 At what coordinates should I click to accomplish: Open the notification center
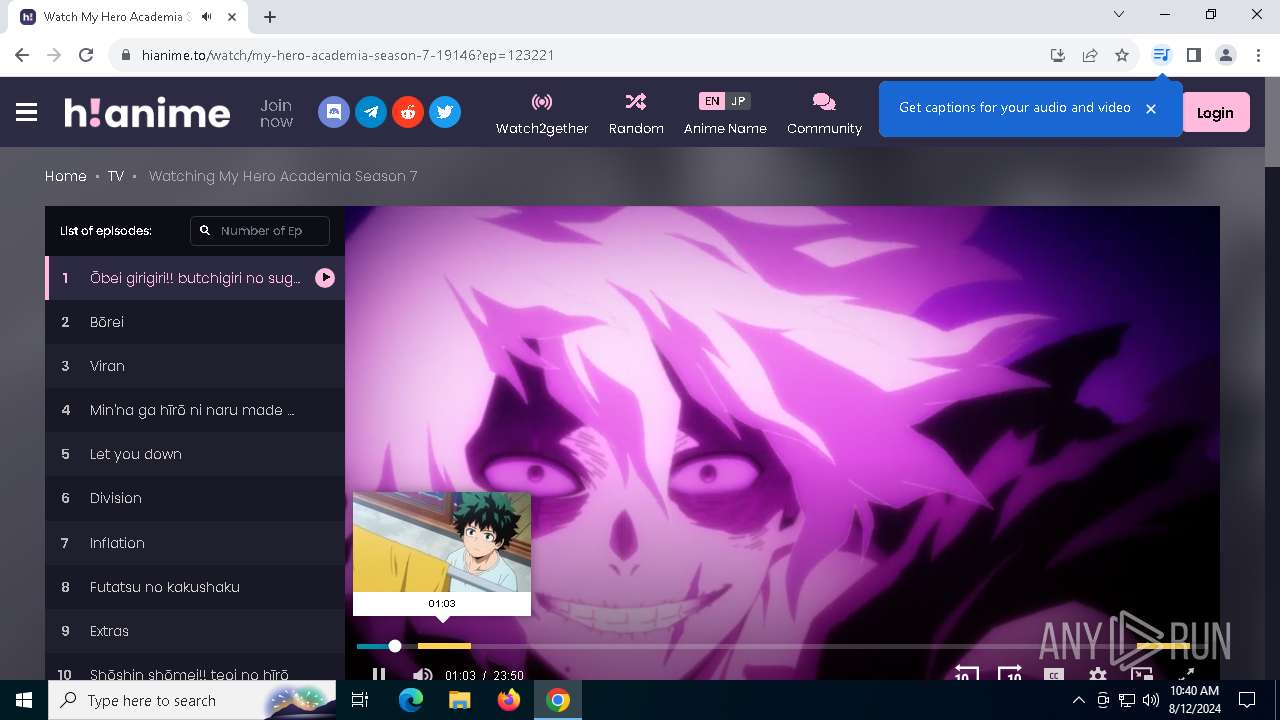1247,700
